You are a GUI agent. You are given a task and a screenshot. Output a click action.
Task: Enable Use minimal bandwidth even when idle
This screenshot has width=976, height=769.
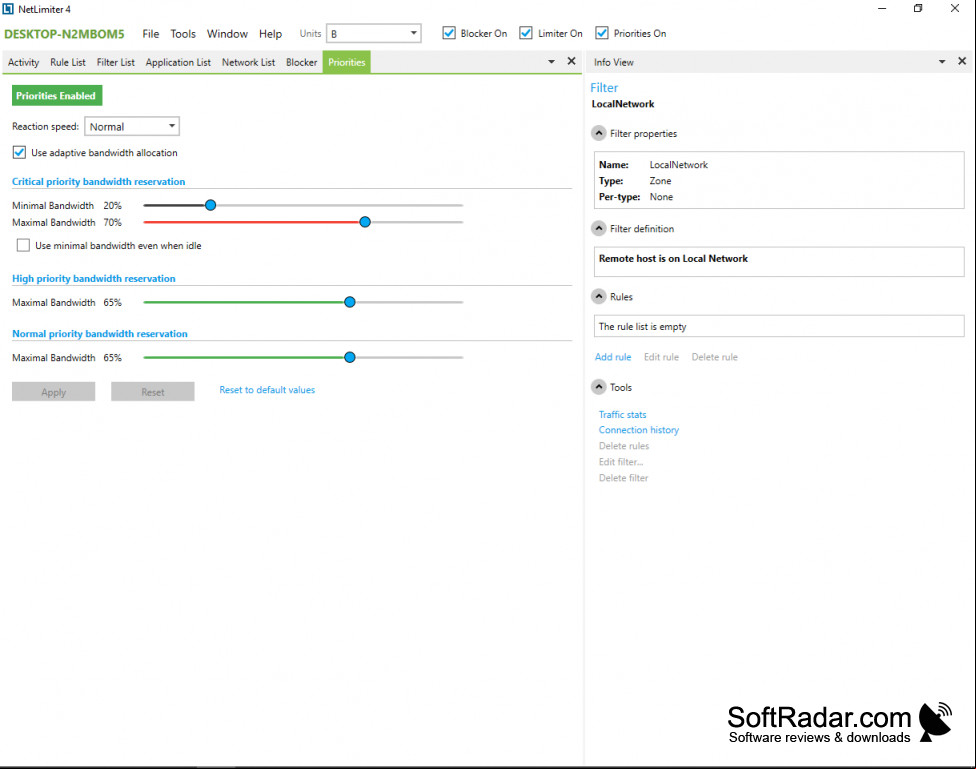click(x=23, y=245)
